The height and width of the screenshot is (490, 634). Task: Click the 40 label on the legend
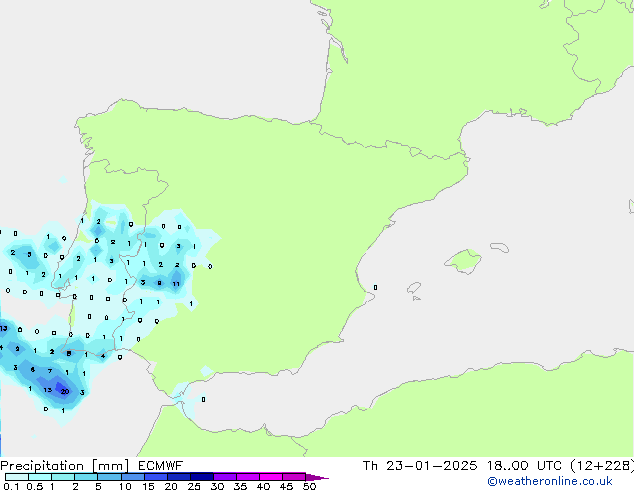263,487
